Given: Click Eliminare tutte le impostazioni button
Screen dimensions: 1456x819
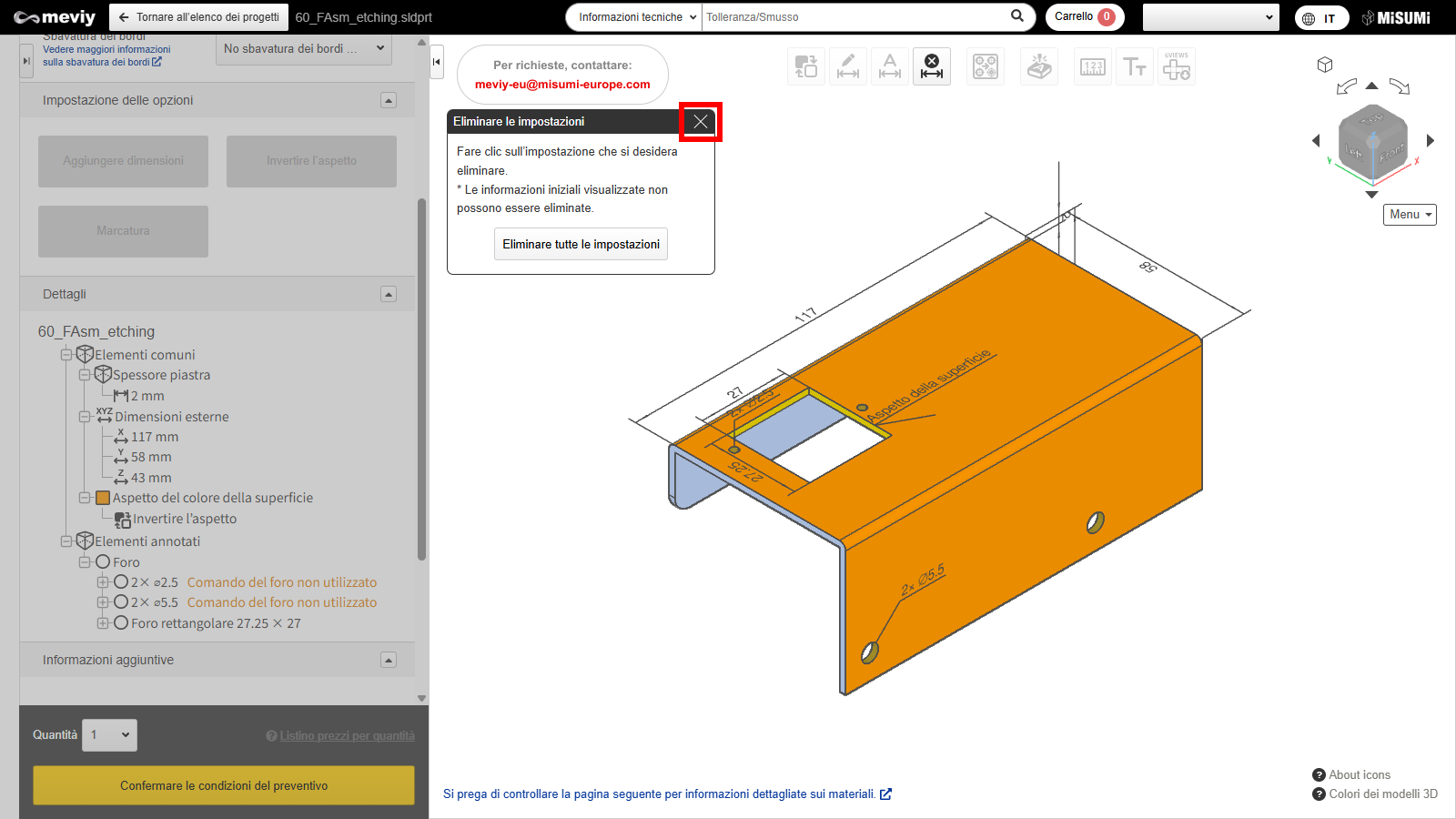Looking at the screenshot, I should coord(581,244).
